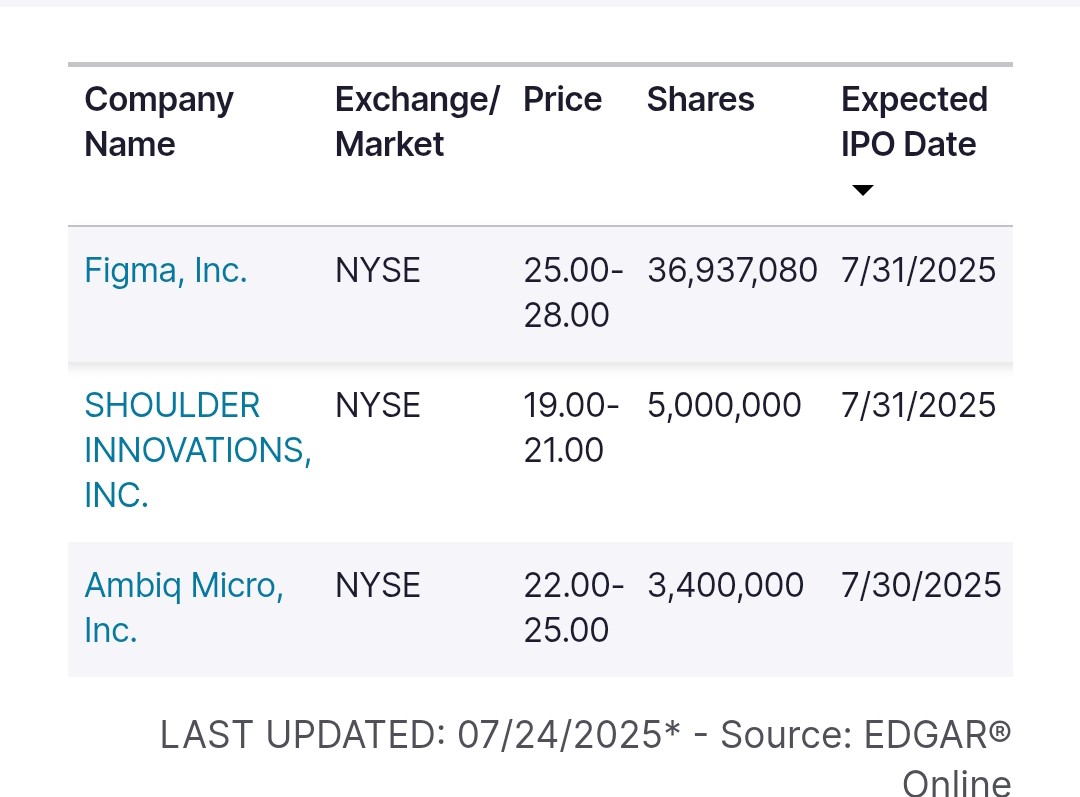The image size is (1080, 797).
Task: Select Figma shares value 36,937,080
Action: pyautogui.click(x=732, y=270)
